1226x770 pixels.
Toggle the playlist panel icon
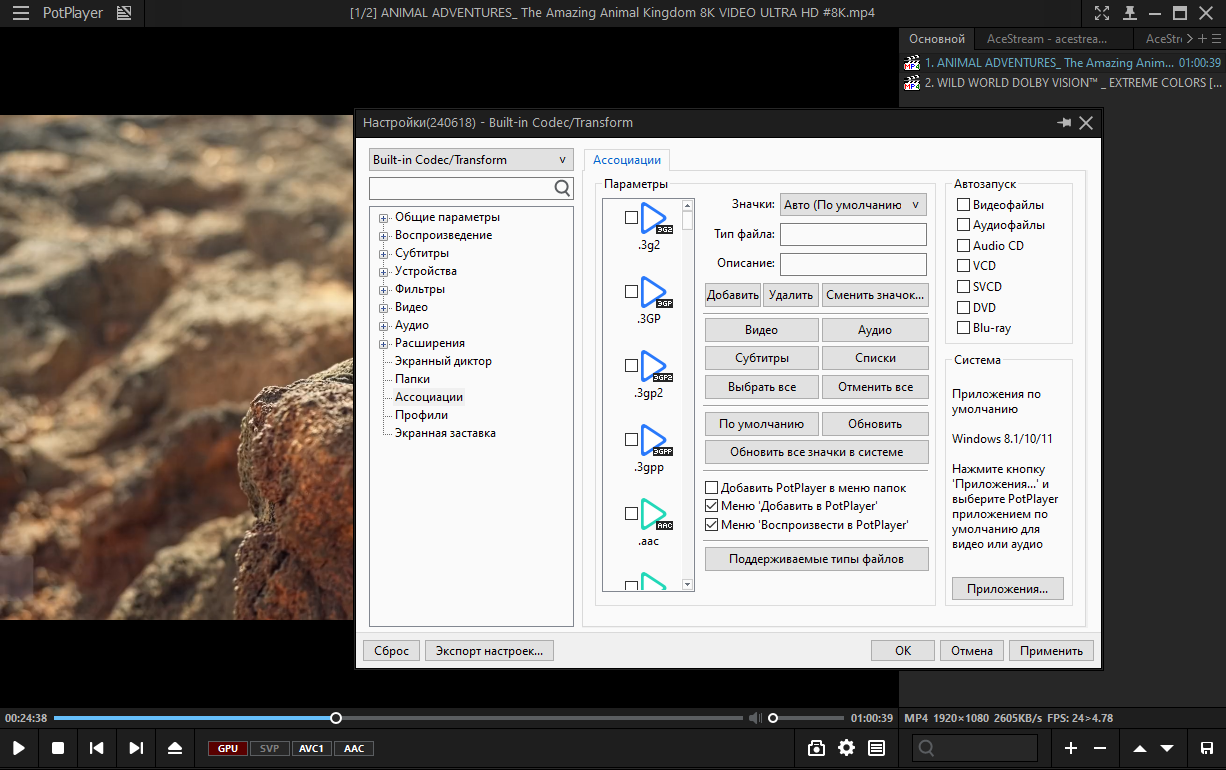click(x=877, y=748)
